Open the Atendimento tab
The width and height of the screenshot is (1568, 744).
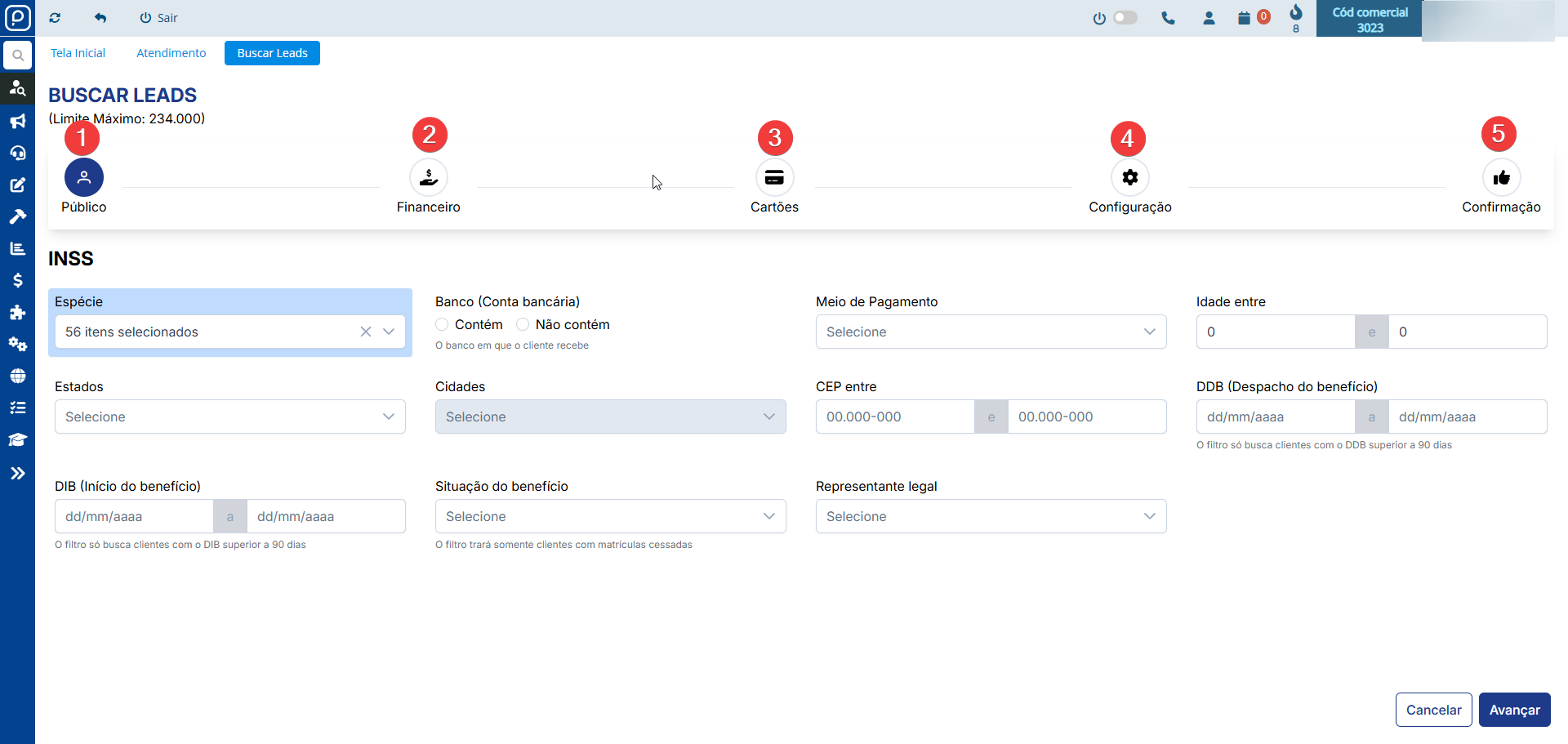(171, 53)
